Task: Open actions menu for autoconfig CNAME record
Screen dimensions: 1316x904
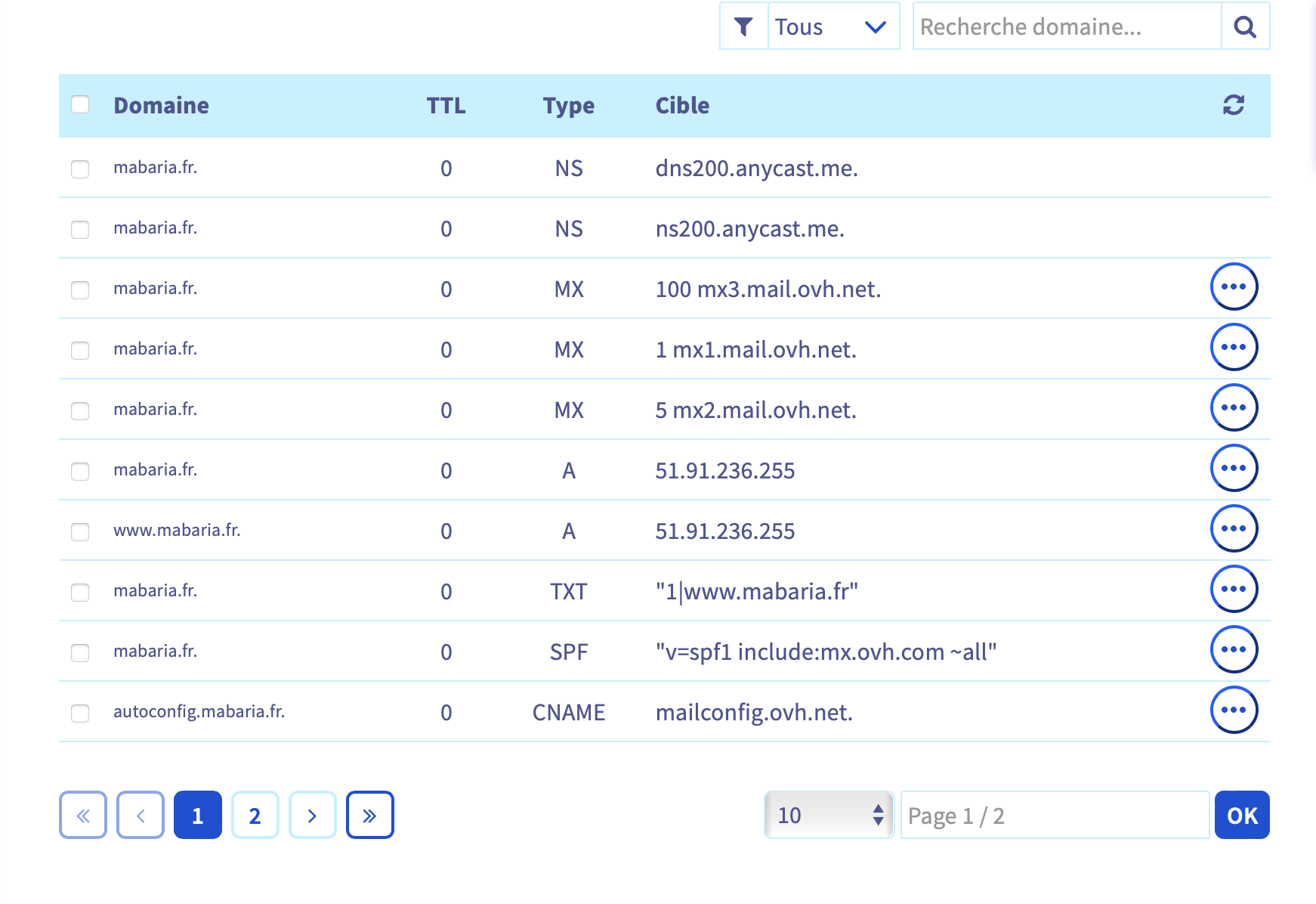Action: click(1233, 711)
